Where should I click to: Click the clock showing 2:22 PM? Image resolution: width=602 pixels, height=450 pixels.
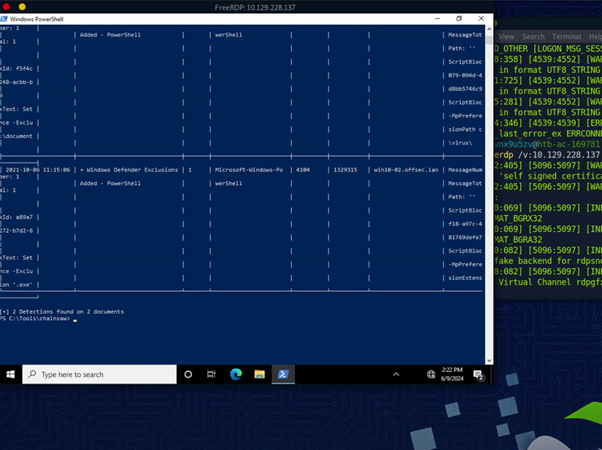(452, 374)
